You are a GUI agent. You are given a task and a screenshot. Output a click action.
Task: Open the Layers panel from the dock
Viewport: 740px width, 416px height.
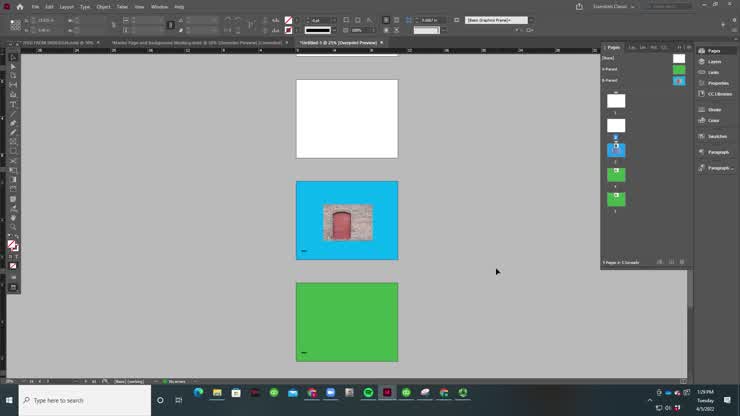[x=714, y=62]
